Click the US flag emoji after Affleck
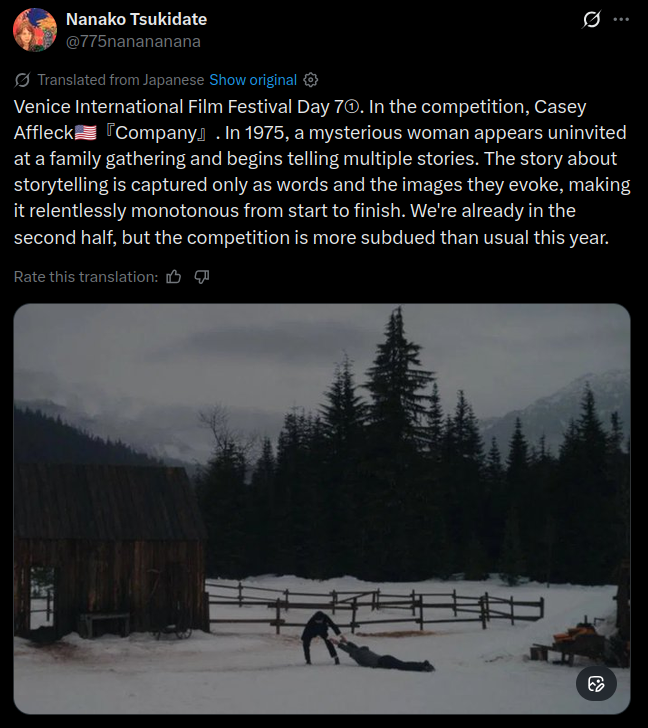Viewport: 648px width, 728px height. coord(85,133)
